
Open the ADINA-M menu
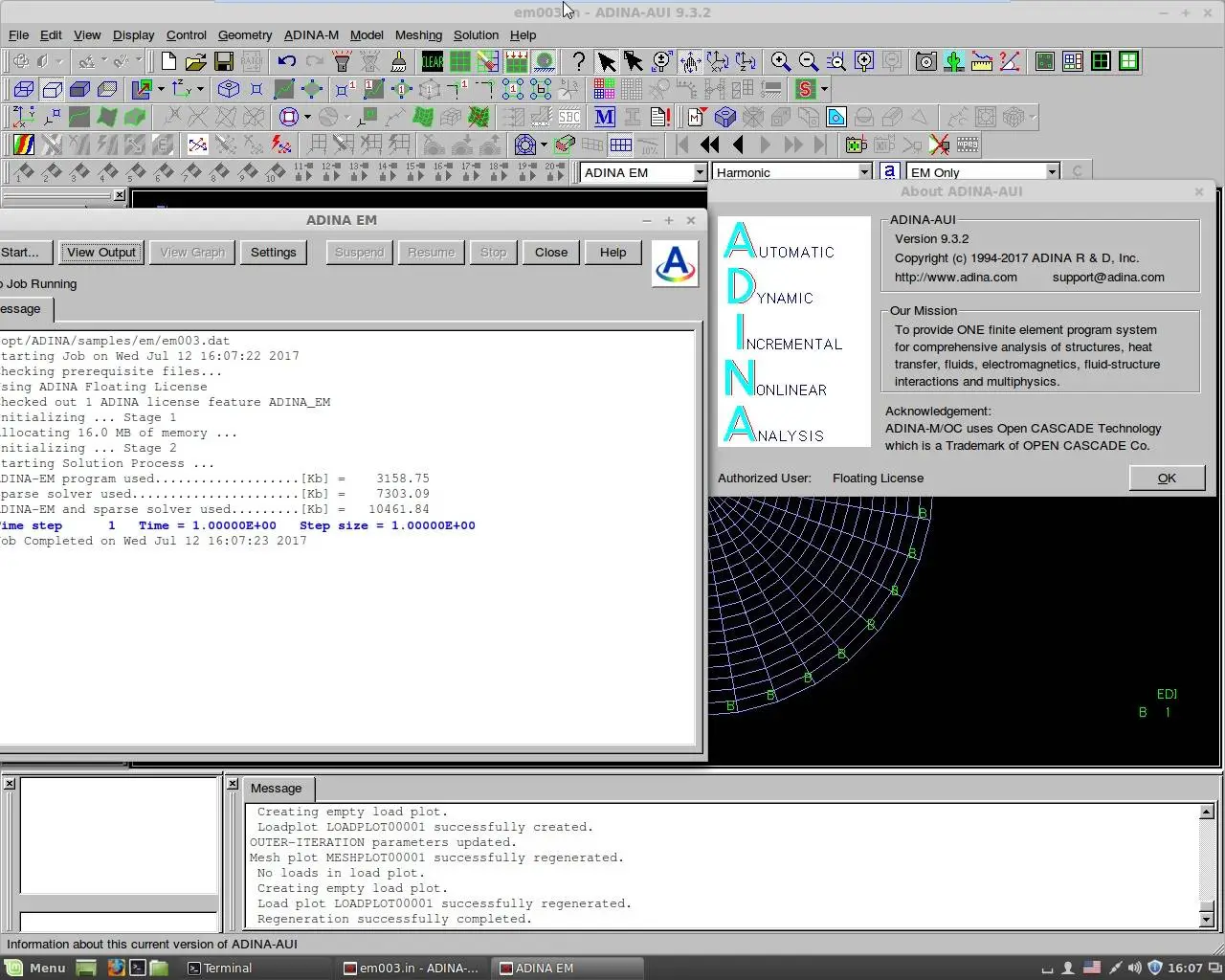(311, 34)
